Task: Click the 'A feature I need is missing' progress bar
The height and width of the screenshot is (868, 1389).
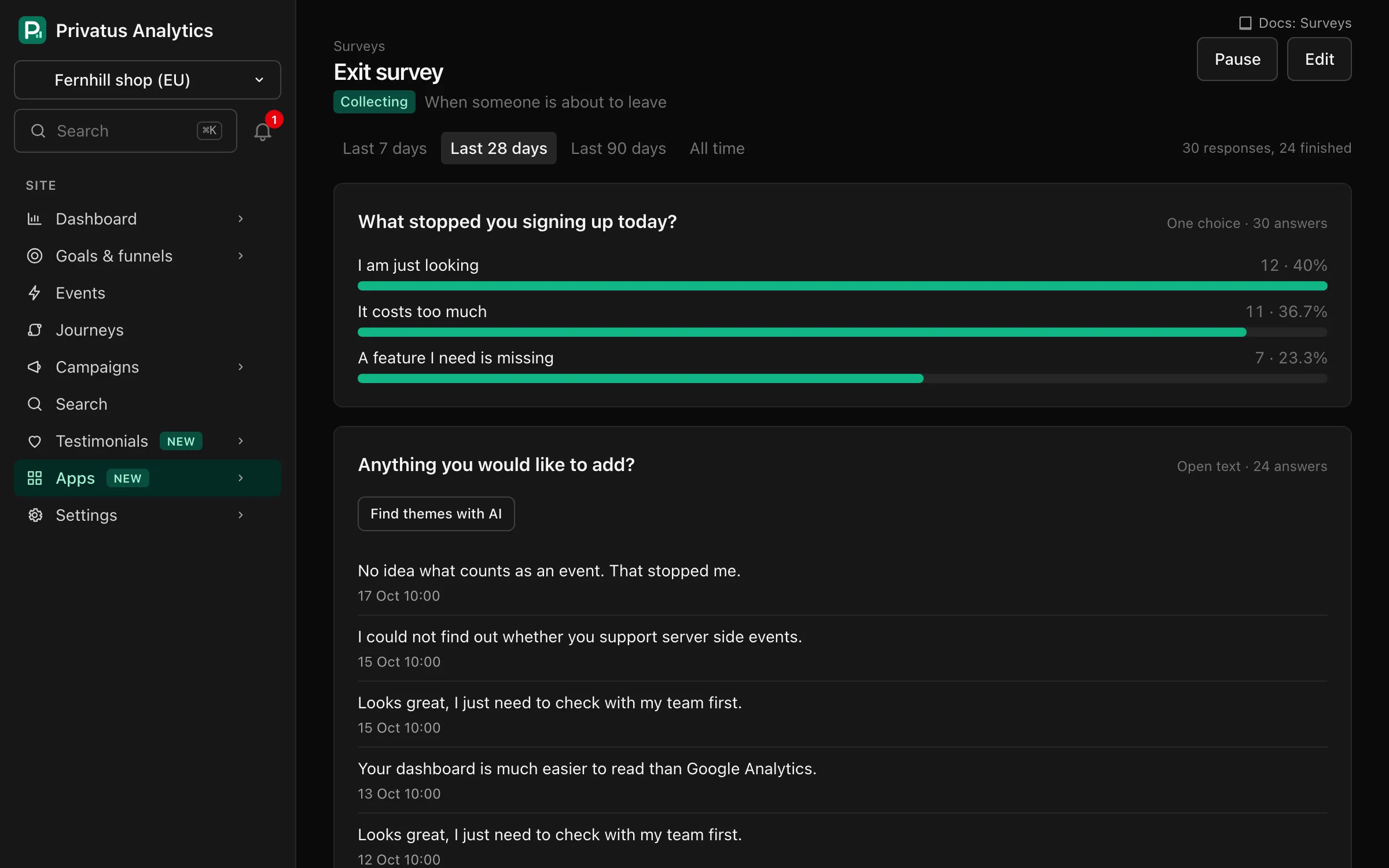Action: 843,378
